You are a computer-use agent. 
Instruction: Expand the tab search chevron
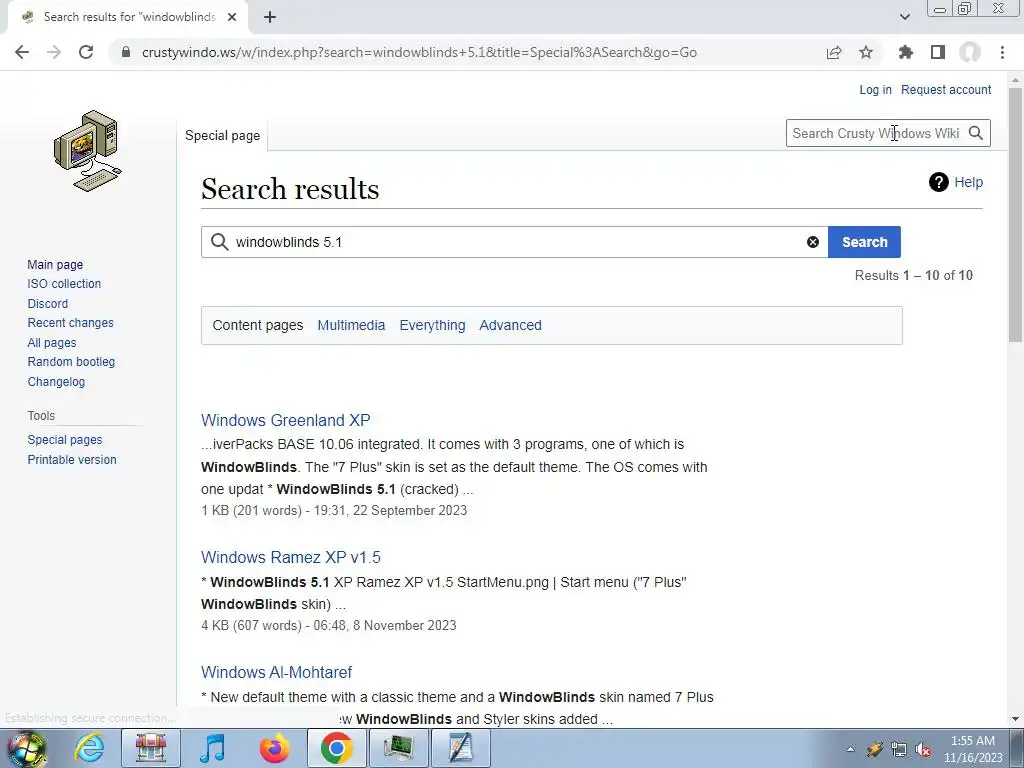(x=904, y=17)
